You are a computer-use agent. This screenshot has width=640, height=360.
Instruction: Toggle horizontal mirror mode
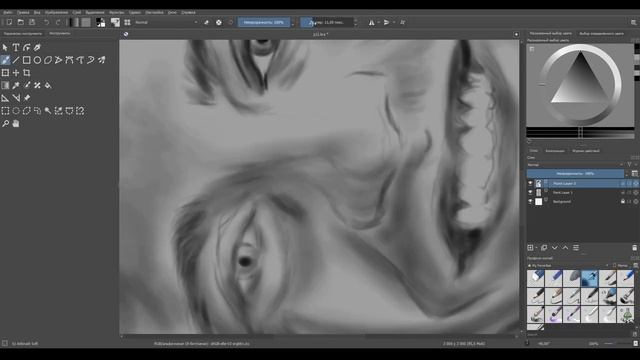click(371, 22)
